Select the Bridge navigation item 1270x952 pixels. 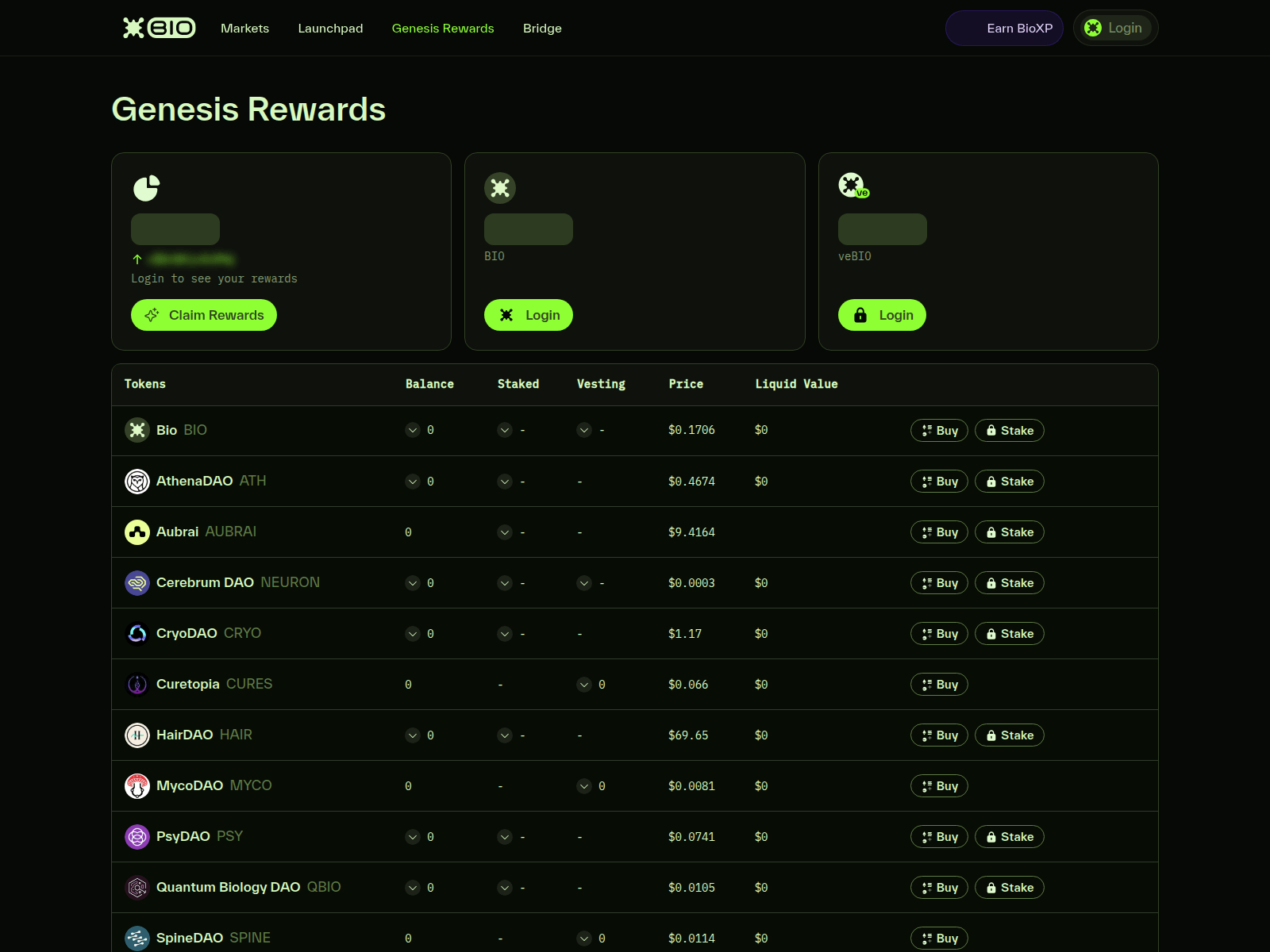[x=542, y=28]
